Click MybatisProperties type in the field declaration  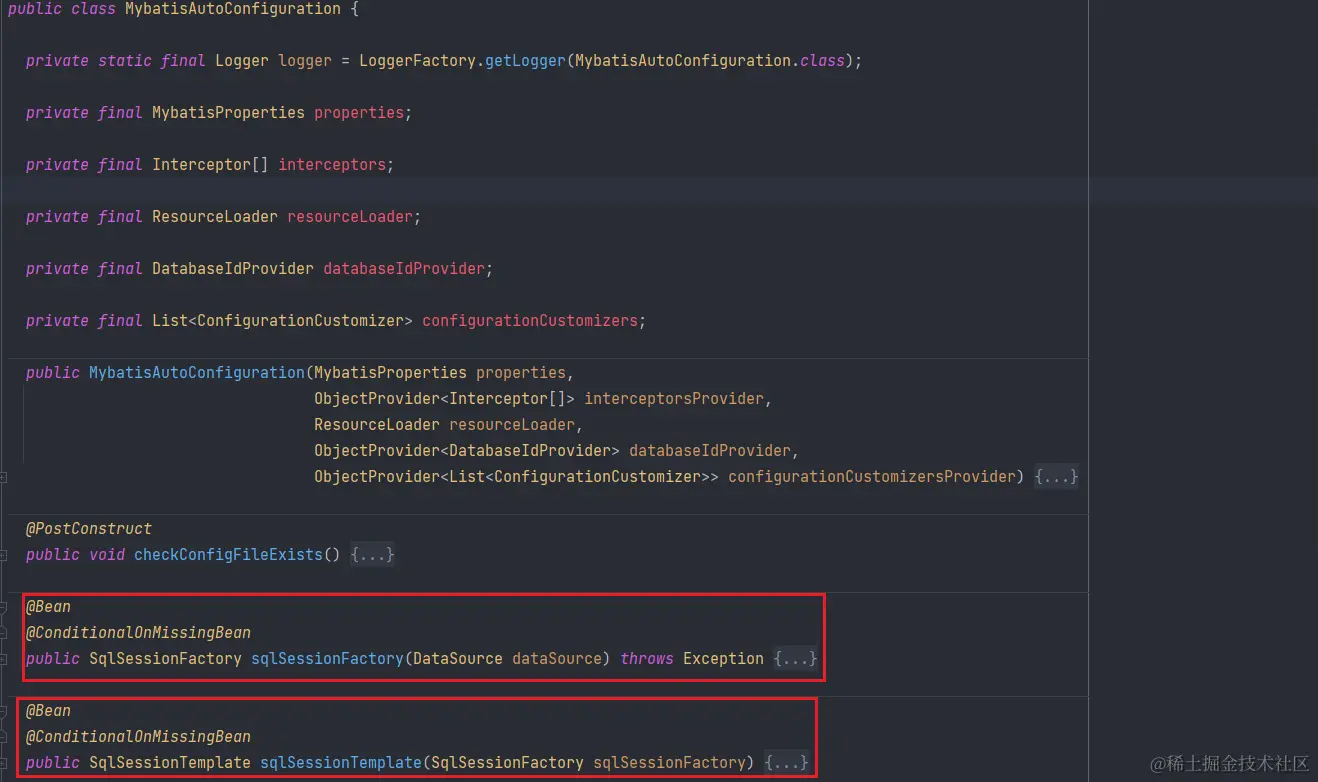228,113
